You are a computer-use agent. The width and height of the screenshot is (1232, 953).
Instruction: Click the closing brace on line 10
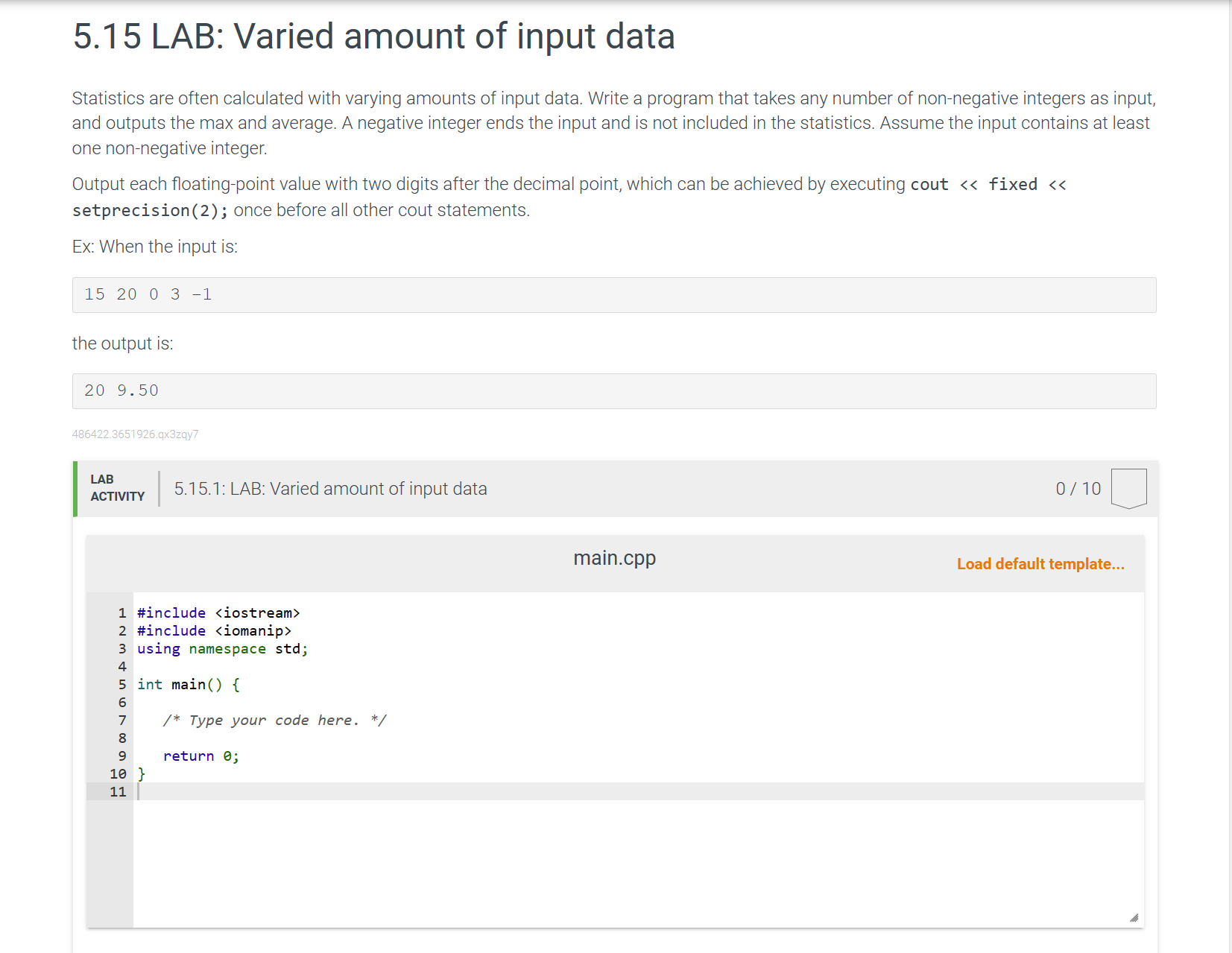pyautogui.click(x=142, y=773)
